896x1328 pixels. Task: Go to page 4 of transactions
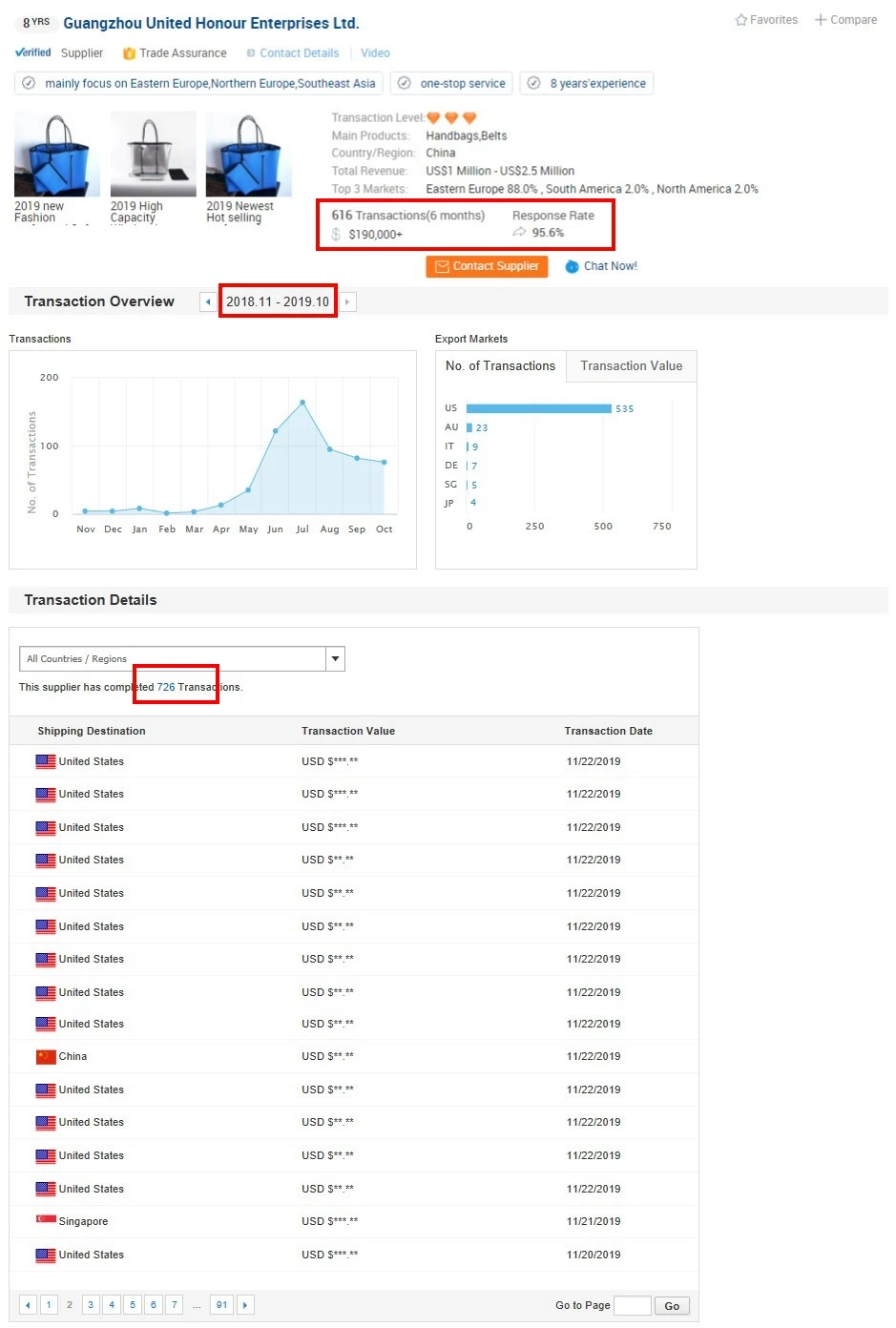(112, 1305)
